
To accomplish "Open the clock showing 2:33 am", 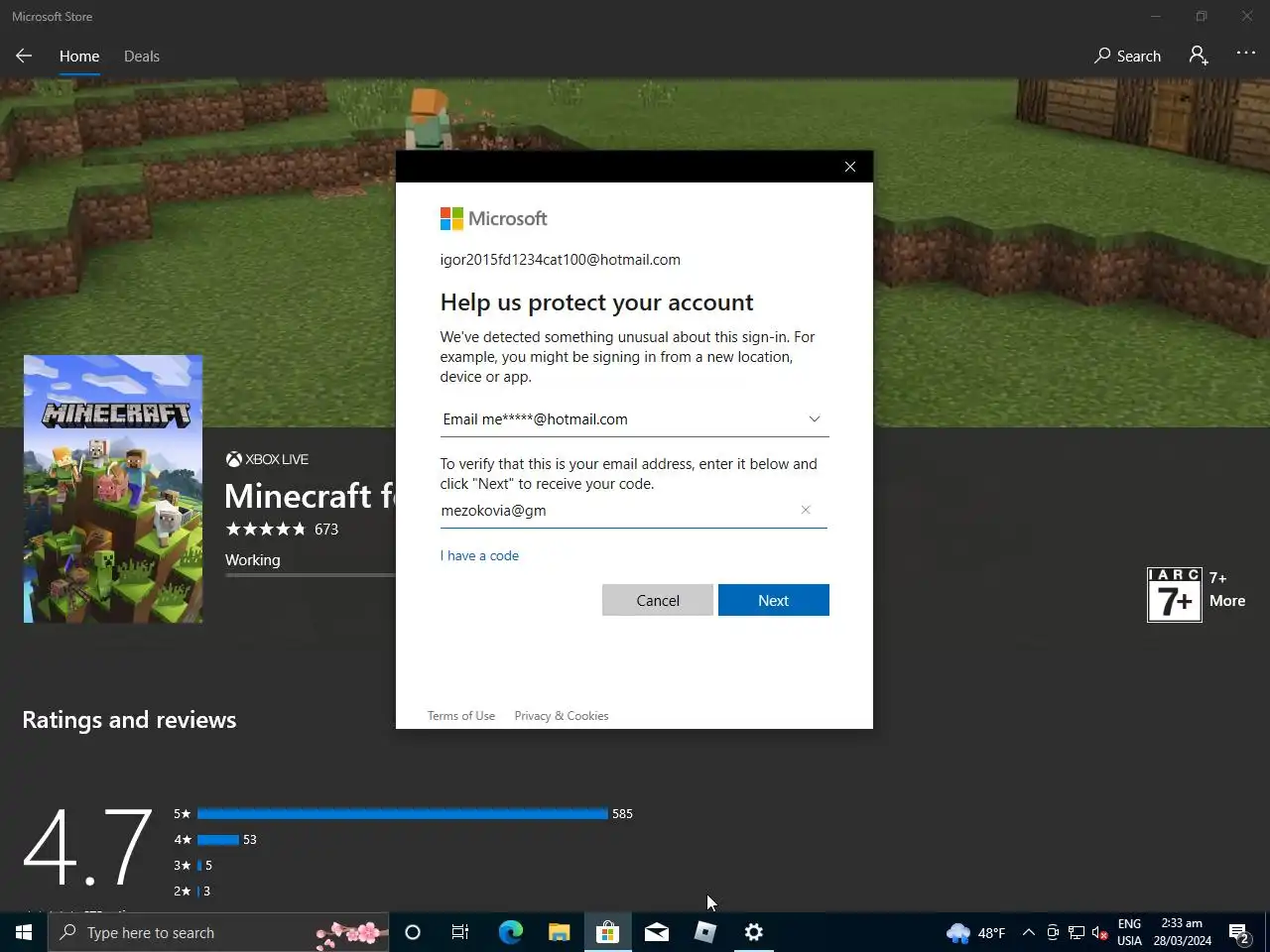I will tap(1182, 932).
